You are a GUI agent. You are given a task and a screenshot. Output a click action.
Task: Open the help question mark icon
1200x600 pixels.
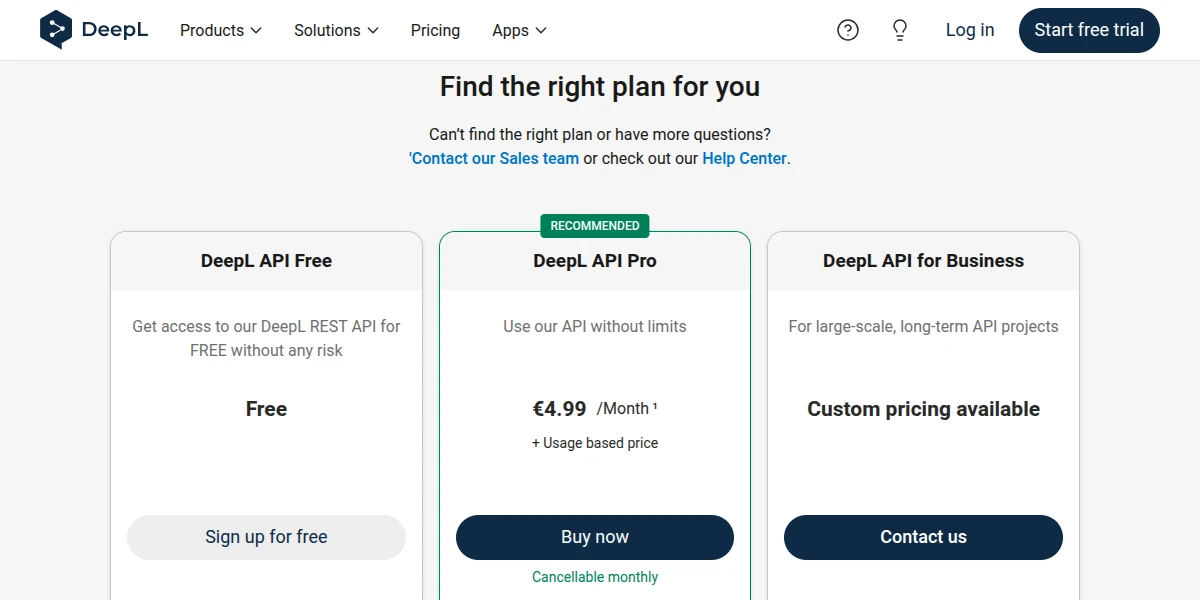848,30
